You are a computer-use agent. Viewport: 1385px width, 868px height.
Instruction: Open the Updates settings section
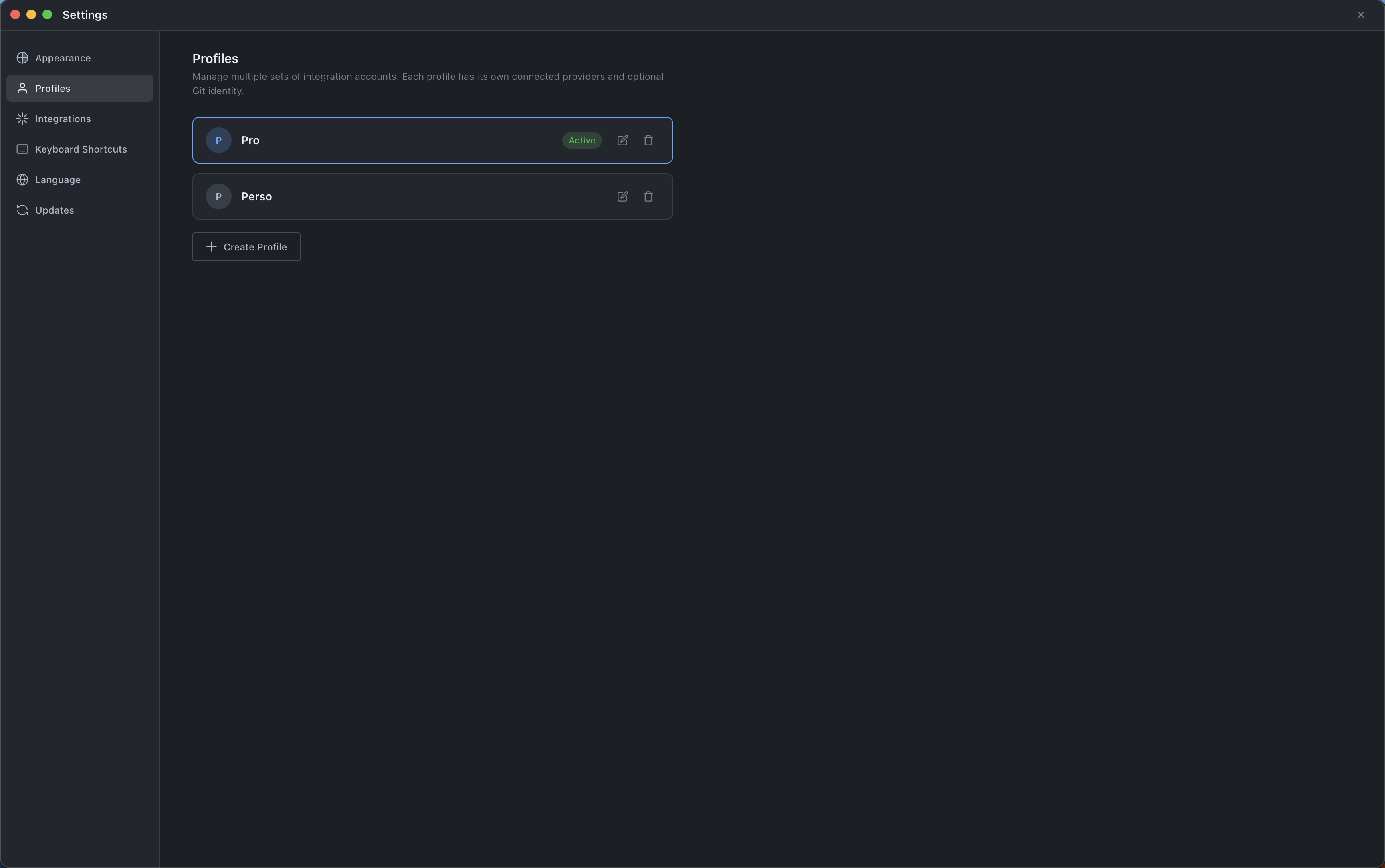pyautogui.click(x=55, y=210)
